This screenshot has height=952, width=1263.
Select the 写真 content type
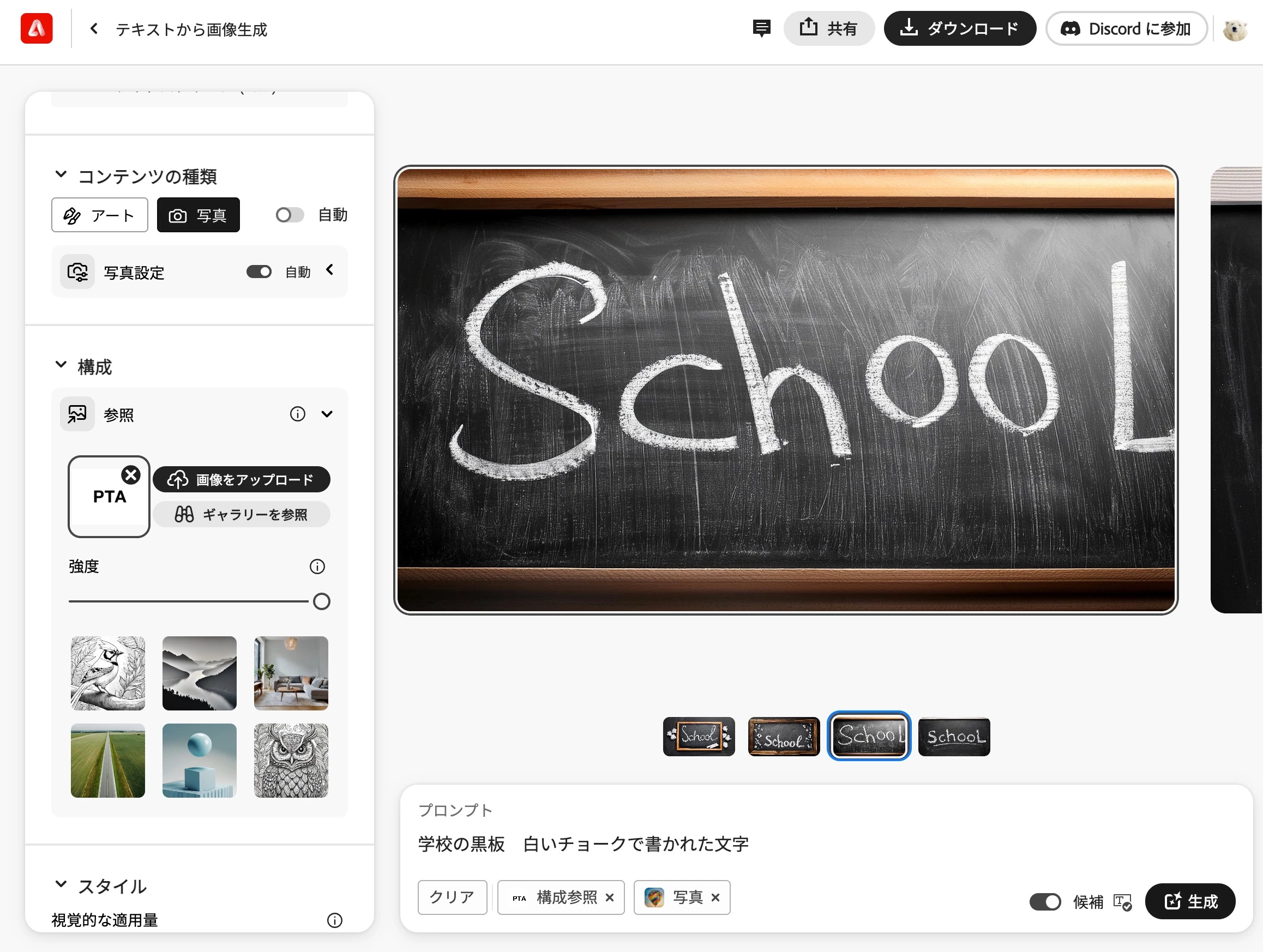[x=198, y=215]
